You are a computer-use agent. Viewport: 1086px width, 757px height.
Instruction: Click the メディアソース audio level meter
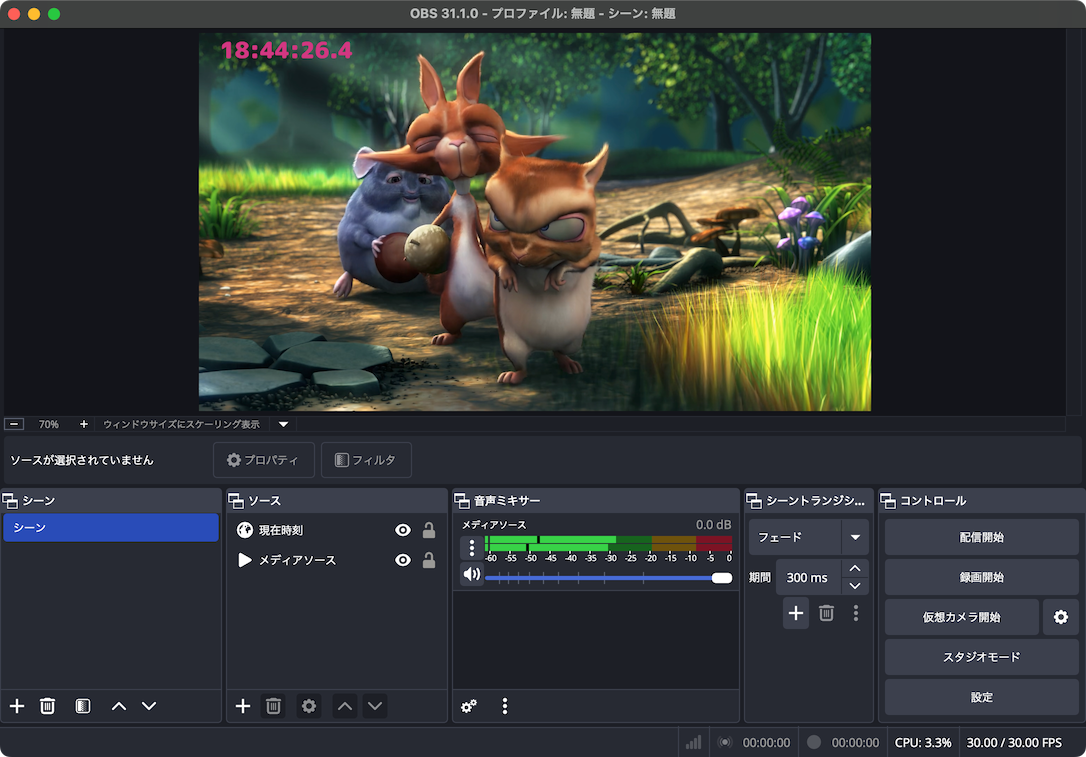click(609, 543)
